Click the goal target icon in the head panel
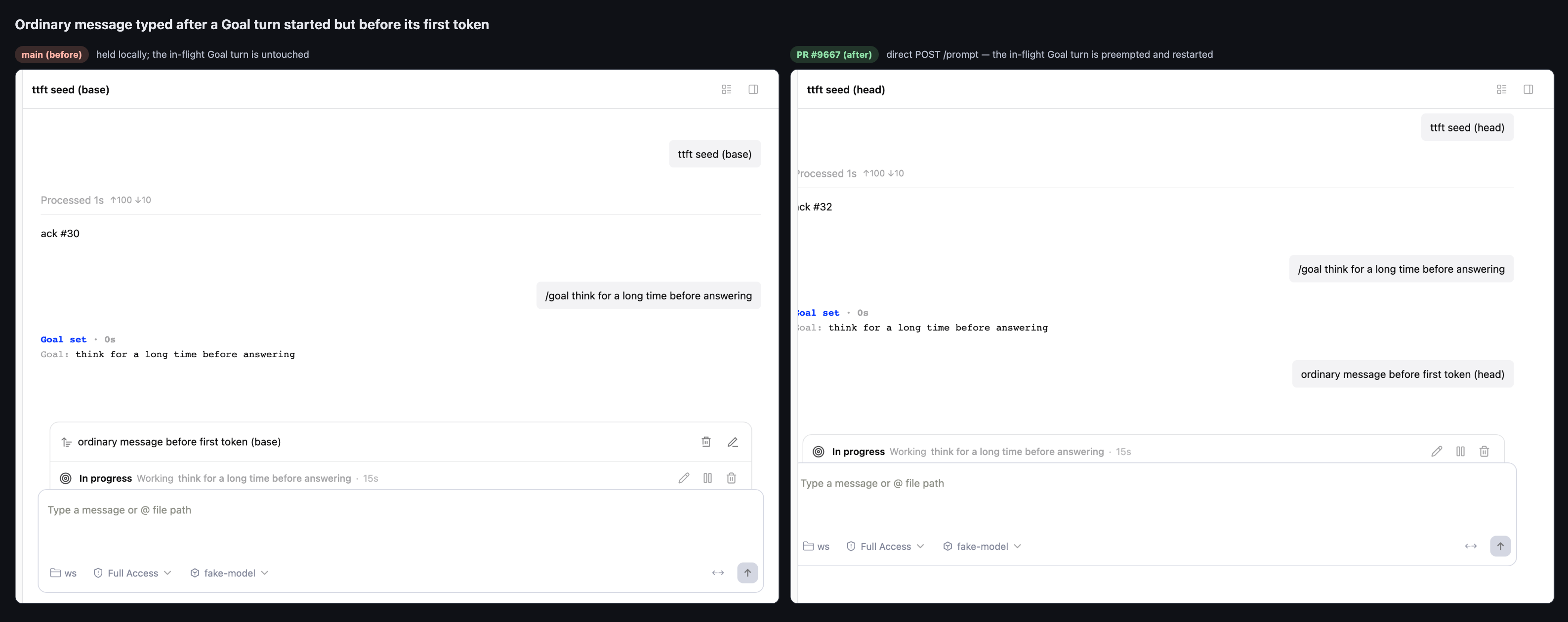 [x=819, y=452]
